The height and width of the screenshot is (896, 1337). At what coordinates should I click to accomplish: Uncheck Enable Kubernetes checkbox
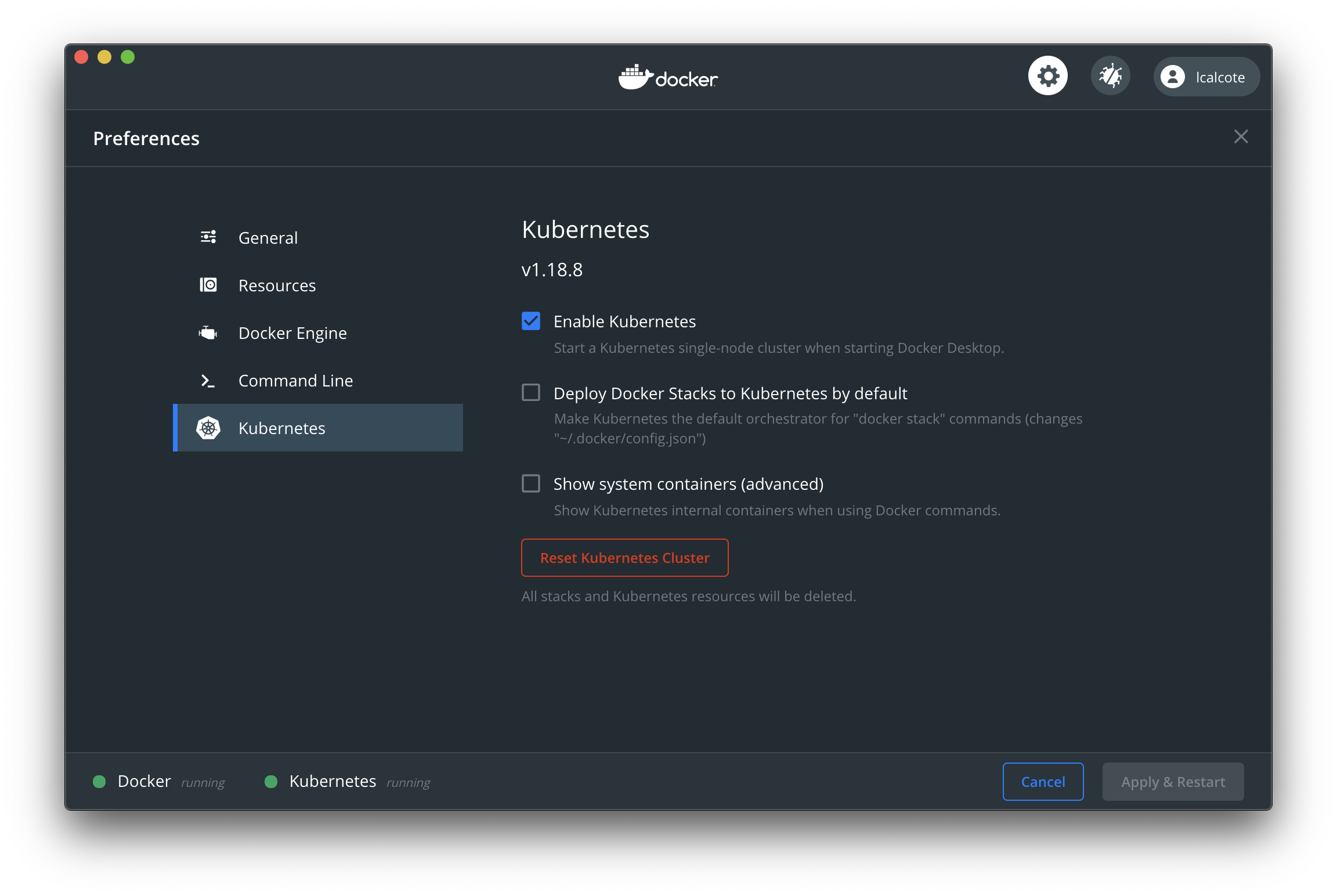click(531, 321)
